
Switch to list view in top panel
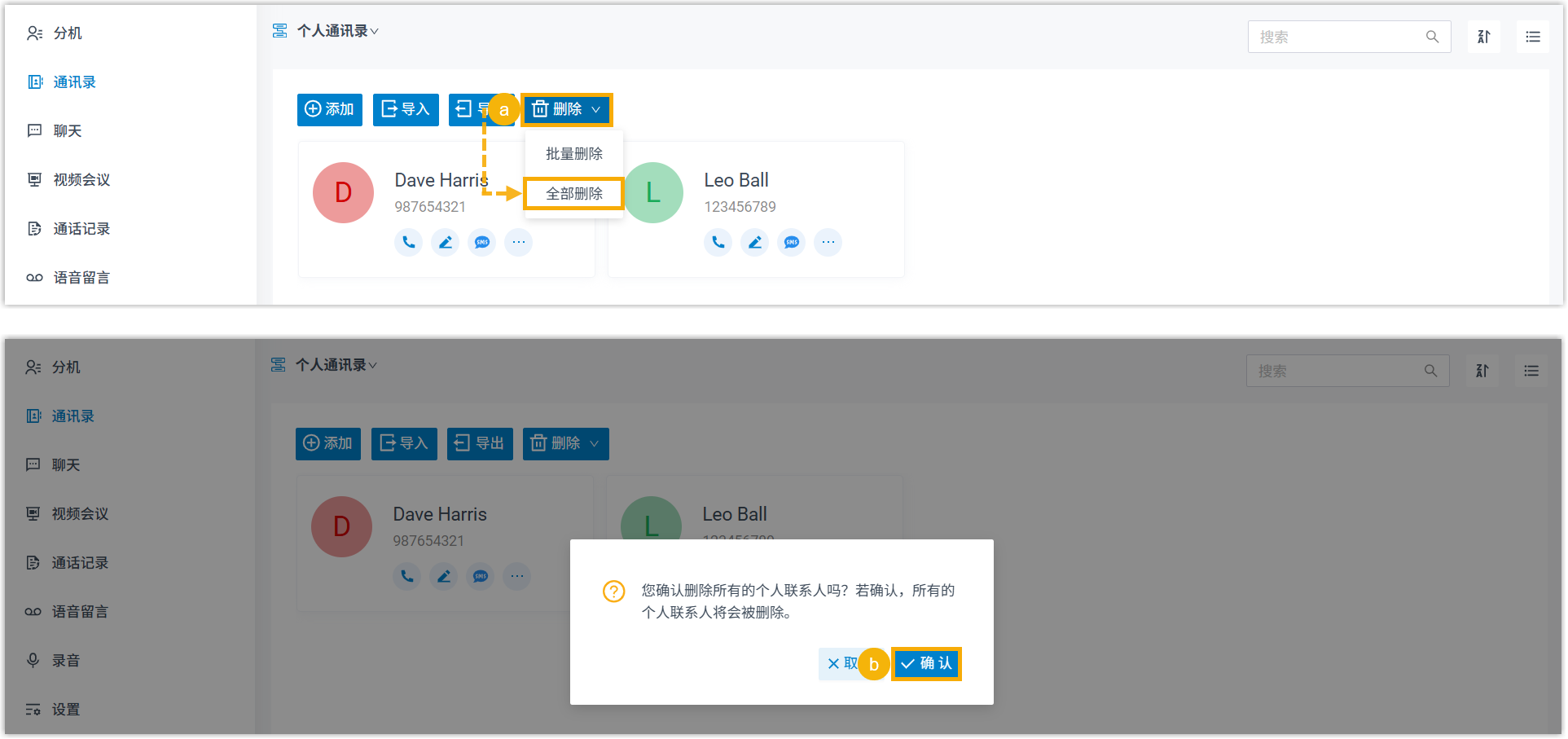tap(1532, 37)
